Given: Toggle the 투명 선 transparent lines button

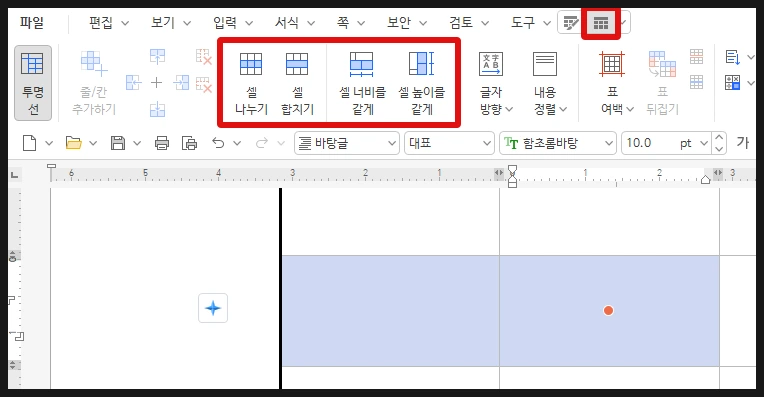Looking at the screenshot, I should point(33,83).
